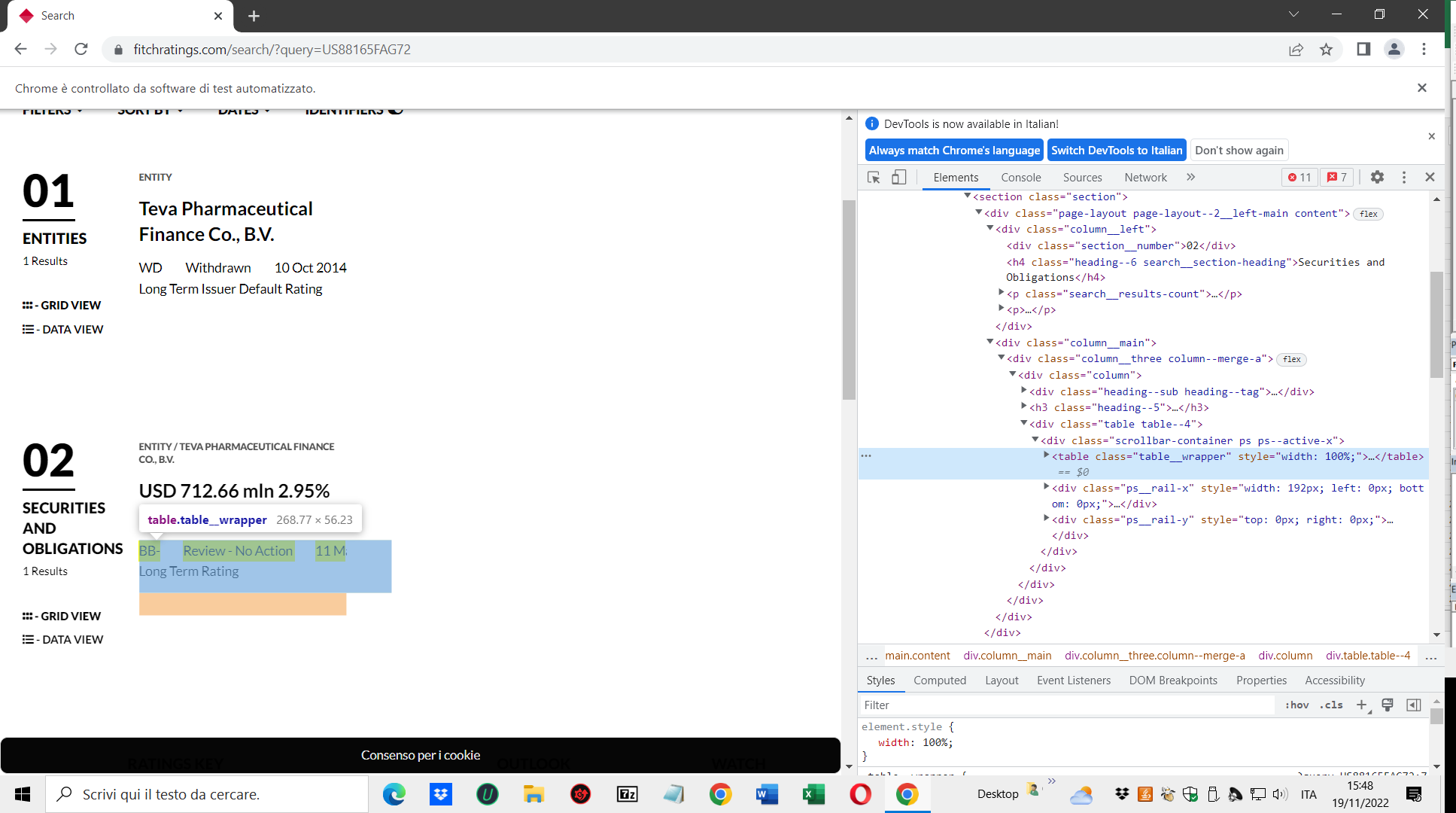Open Microsoft Word from the taskbar
Viewport: 1456px width, 813px height.
click(767, 793)
